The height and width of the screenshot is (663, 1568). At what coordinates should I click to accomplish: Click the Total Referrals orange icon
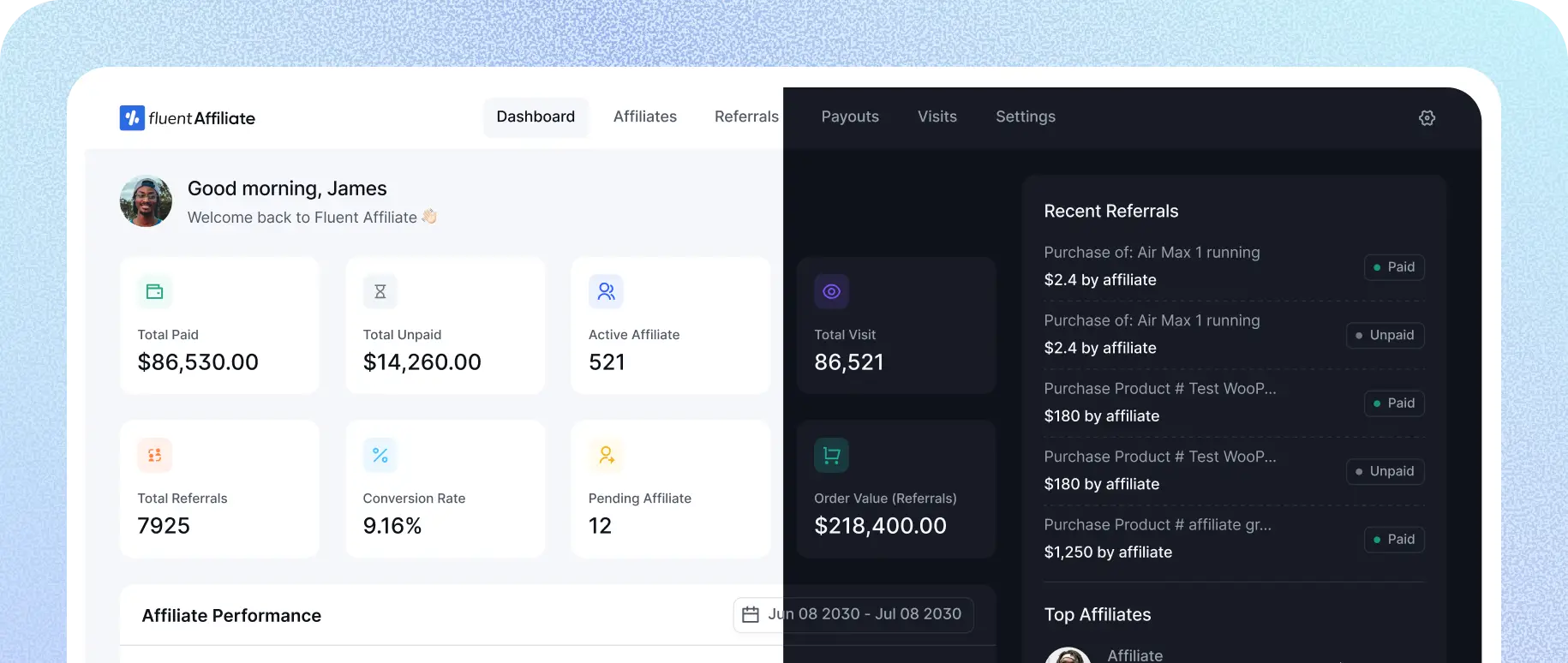click(155, 456)
